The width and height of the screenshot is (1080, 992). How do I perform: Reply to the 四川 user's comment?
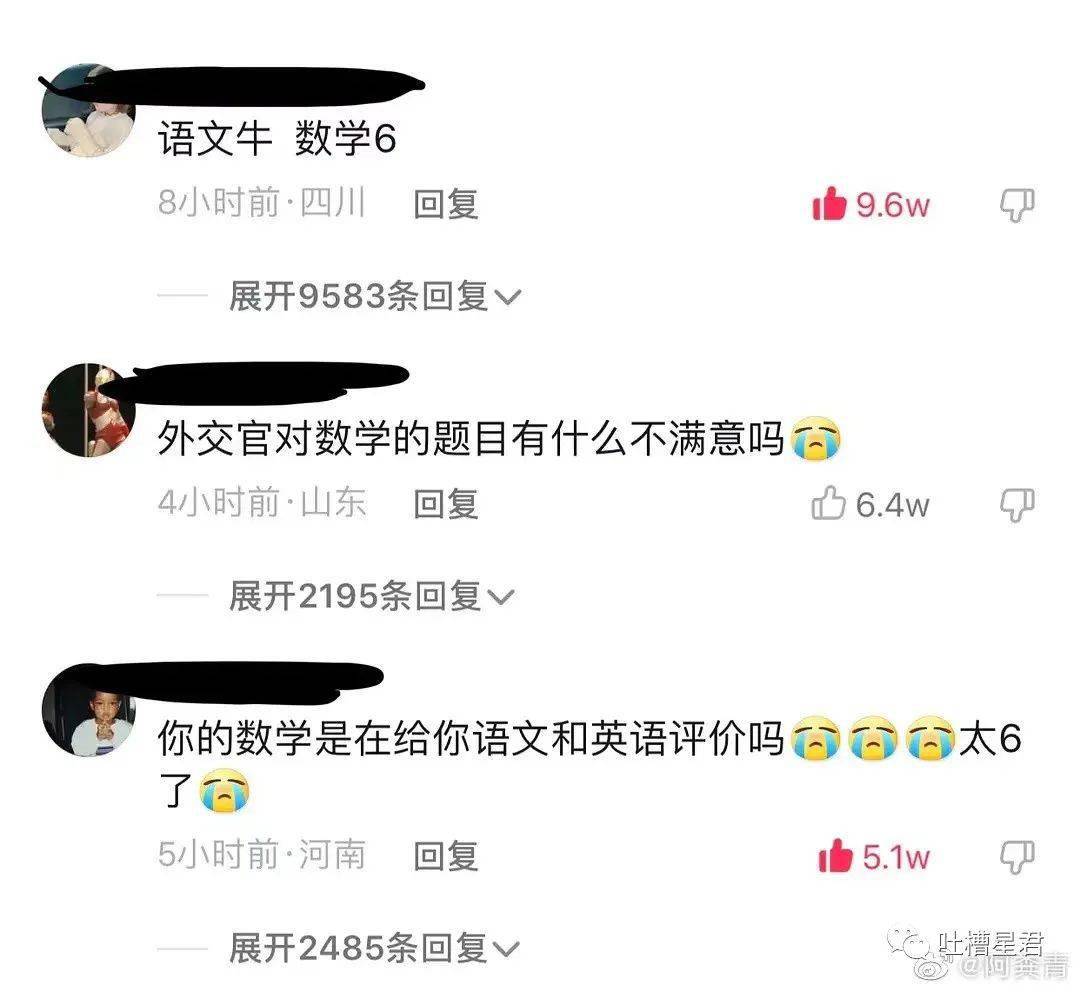coord(446,205)
